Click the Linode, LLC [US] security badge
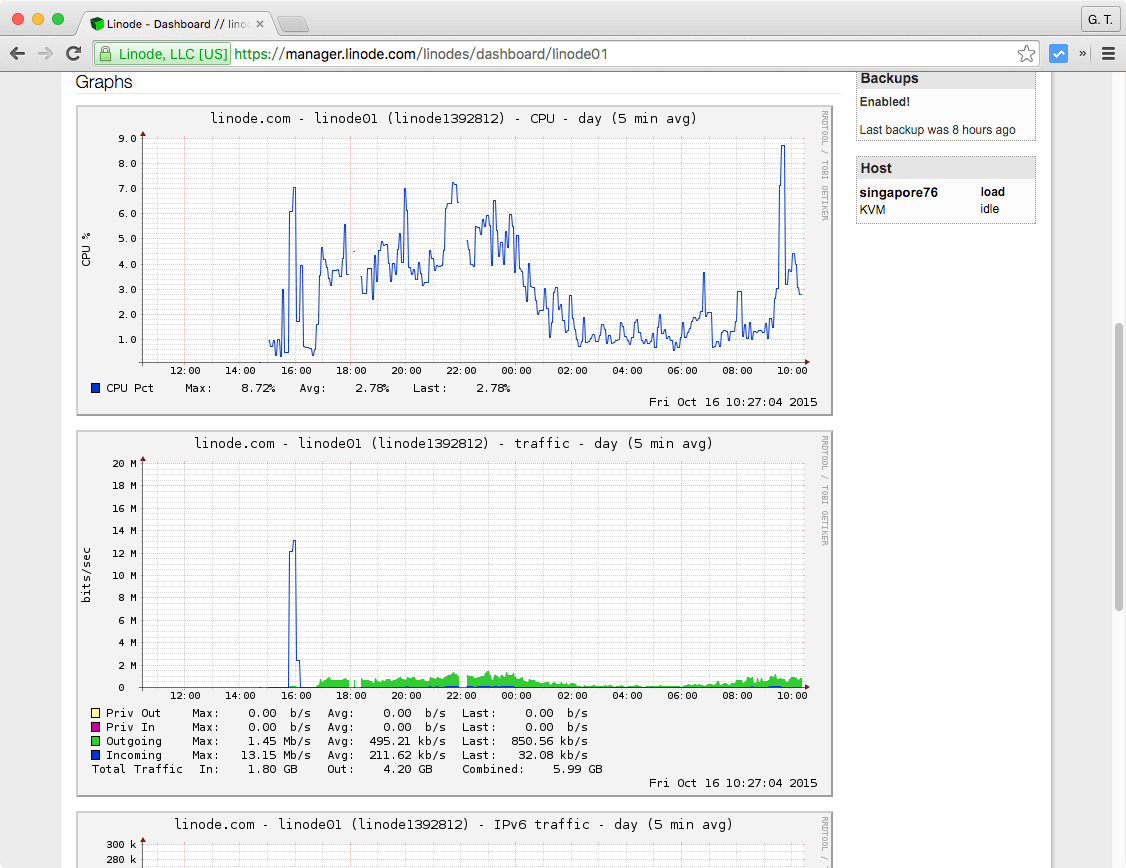This screenshot has height=868, width=1126. coord(160,53)
